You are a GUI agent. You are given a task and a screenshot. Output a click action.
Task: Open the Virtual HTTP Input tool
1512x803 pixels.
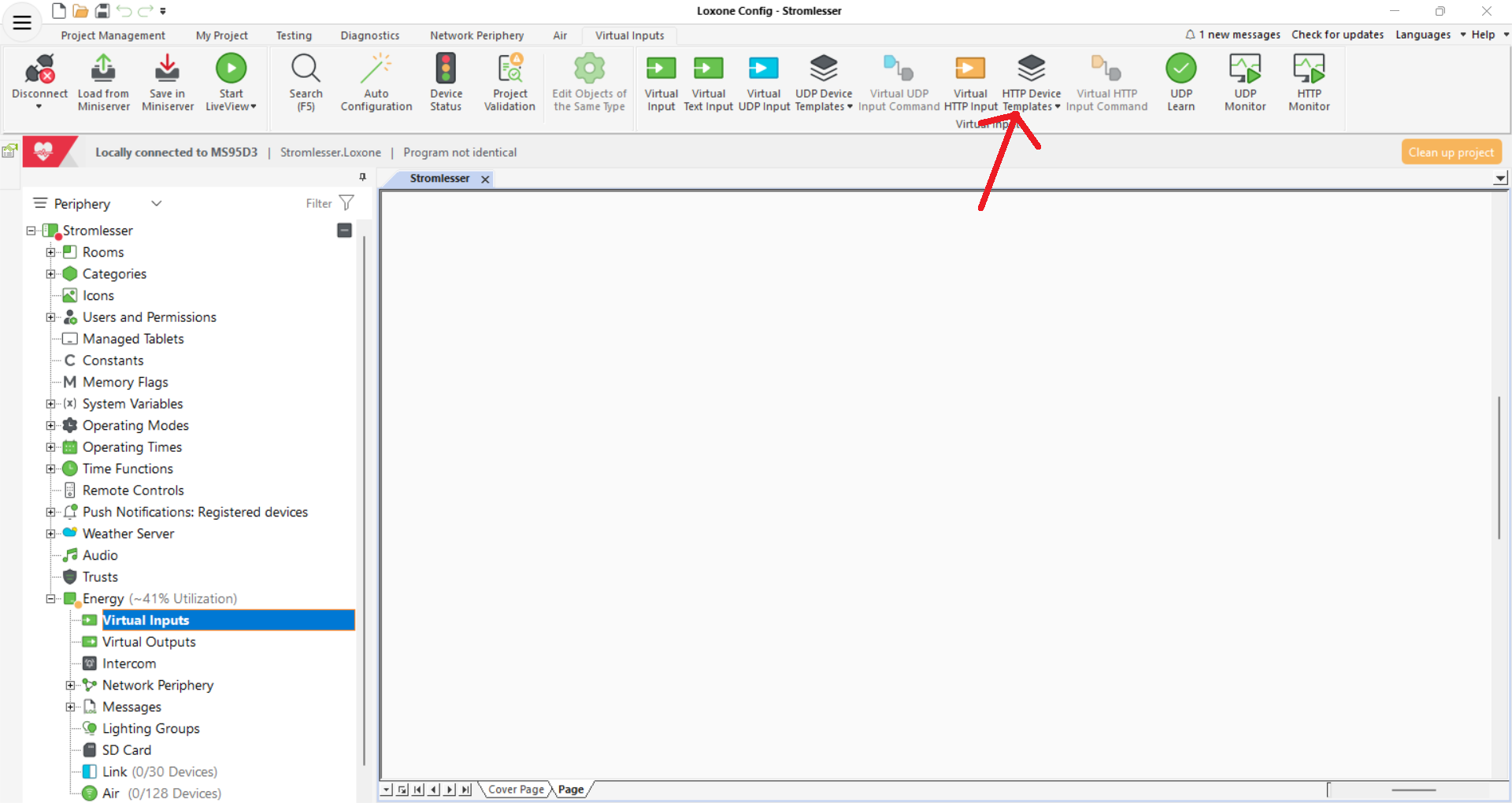tap(969, 81)
